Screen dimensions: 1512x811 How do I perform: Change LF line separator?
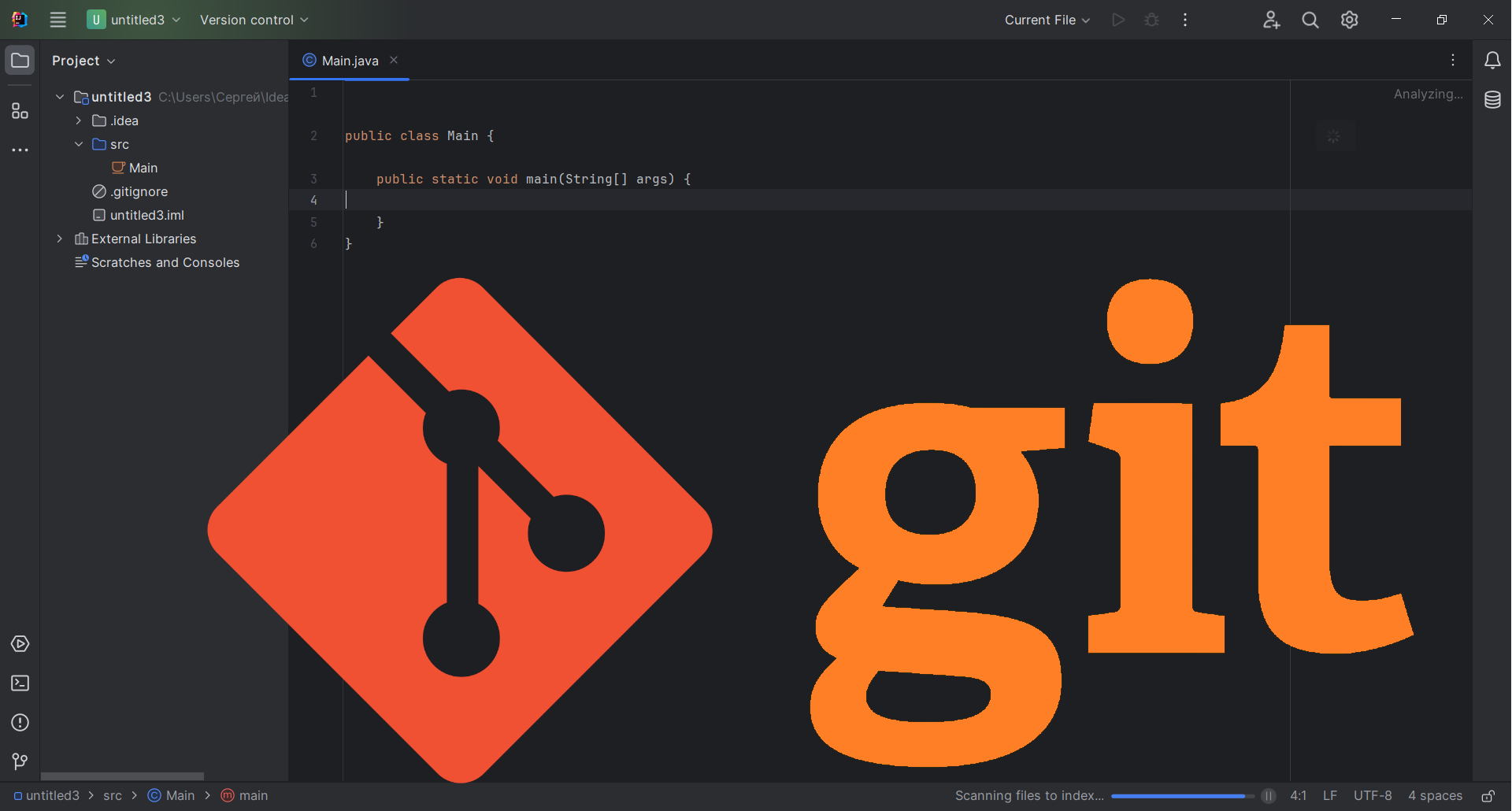[x=1330, y=796]
